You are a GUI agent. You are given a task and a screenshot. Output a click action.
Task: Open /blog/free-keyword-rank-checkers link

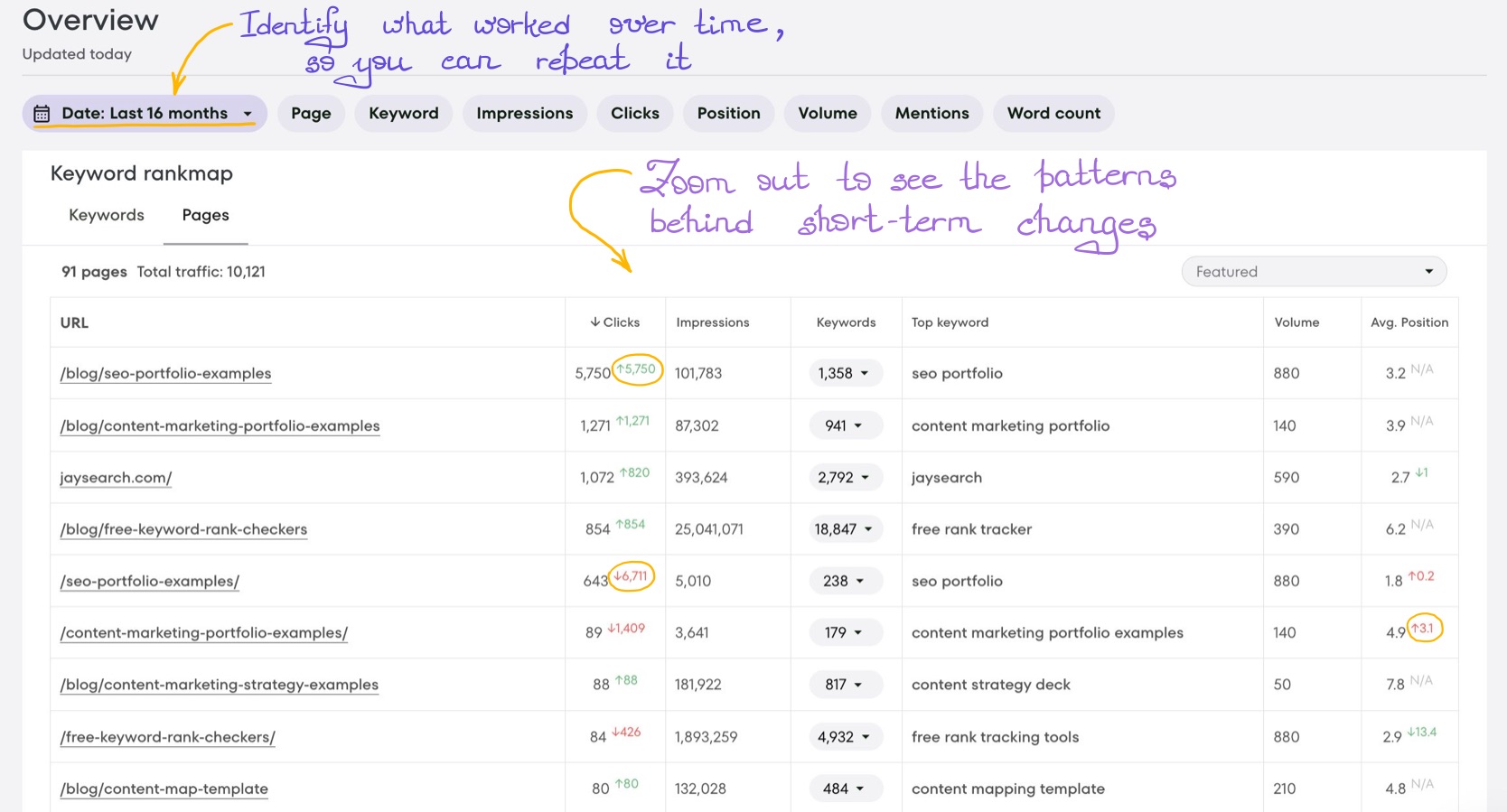point(183,529)
